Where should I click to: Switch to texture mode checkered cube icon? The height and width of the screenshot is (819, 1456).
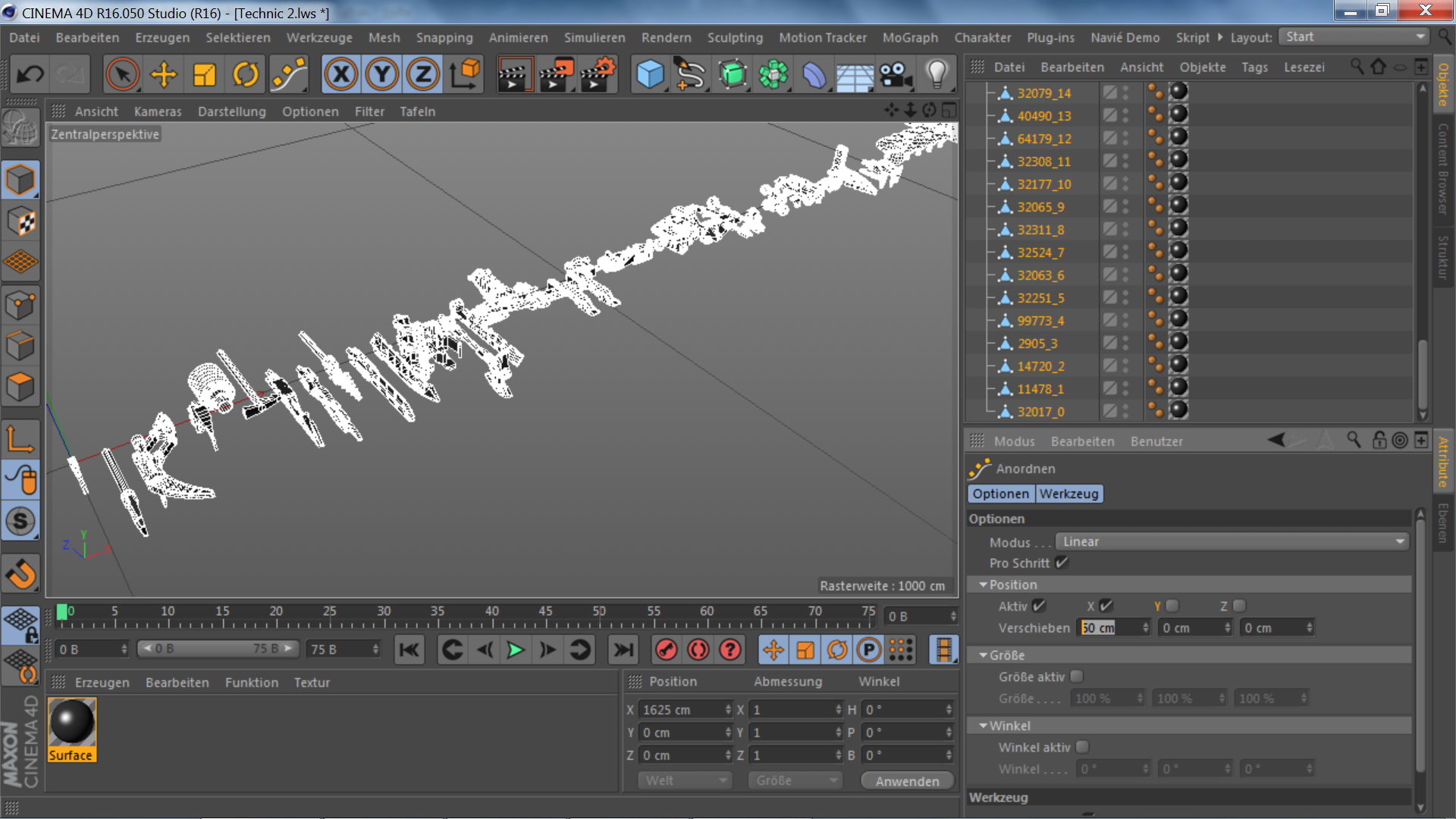pyautogui.click(x=20, y=221)
